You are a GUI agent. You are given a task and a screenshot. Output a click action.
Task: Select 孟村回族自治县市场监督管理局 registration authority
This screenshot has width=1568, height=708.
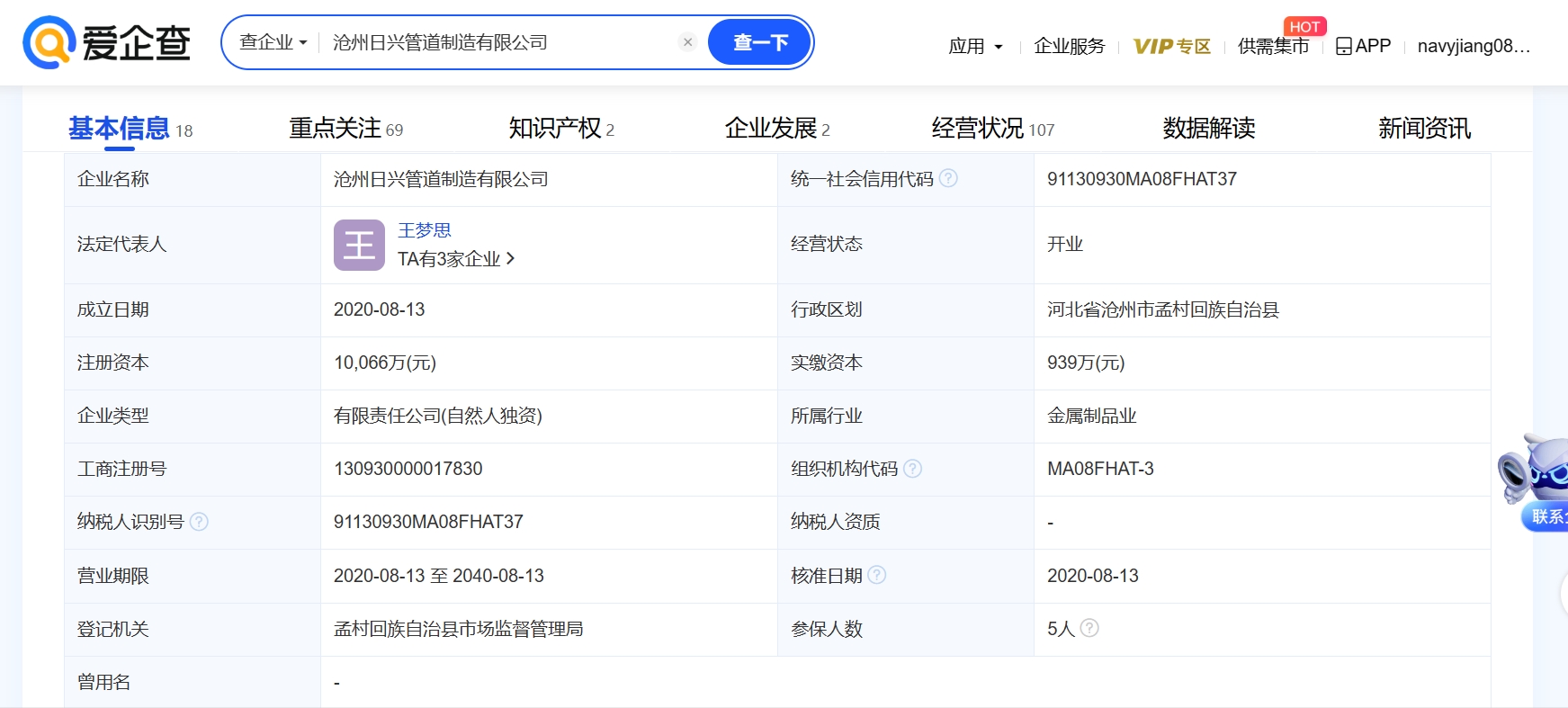pos(459,629)
